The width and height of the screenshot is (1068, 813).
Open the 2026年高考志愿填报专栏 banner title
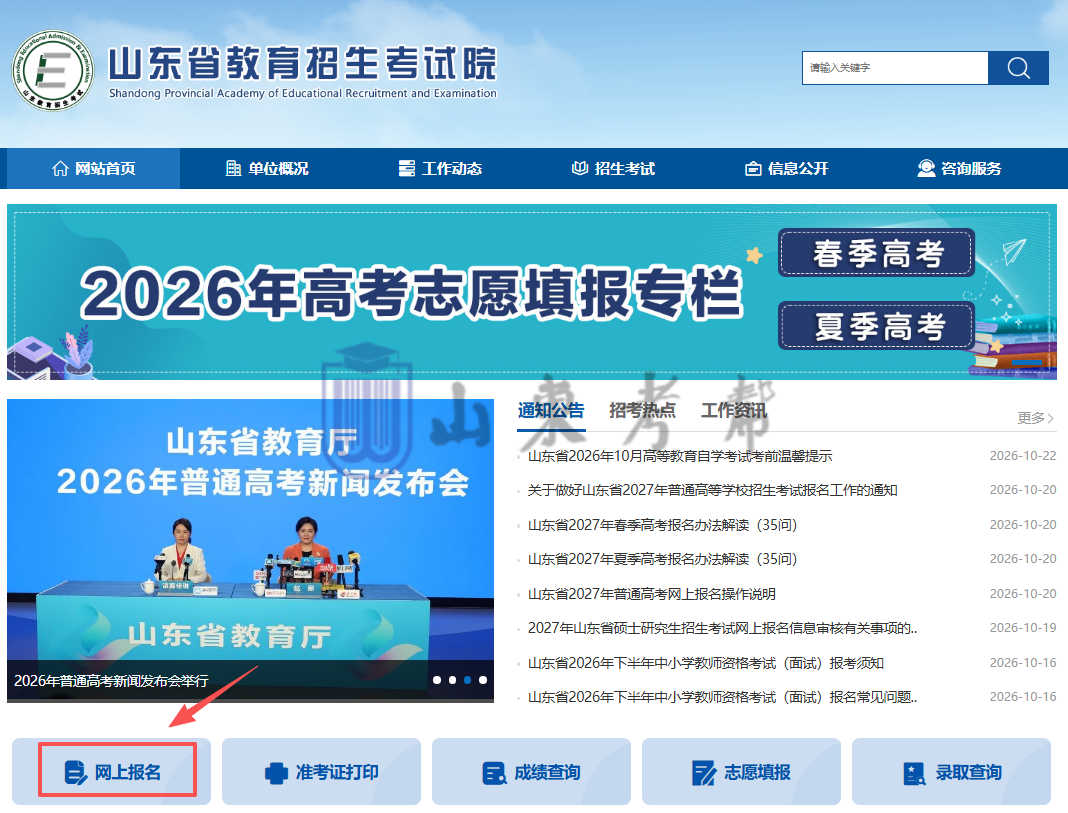411,293
